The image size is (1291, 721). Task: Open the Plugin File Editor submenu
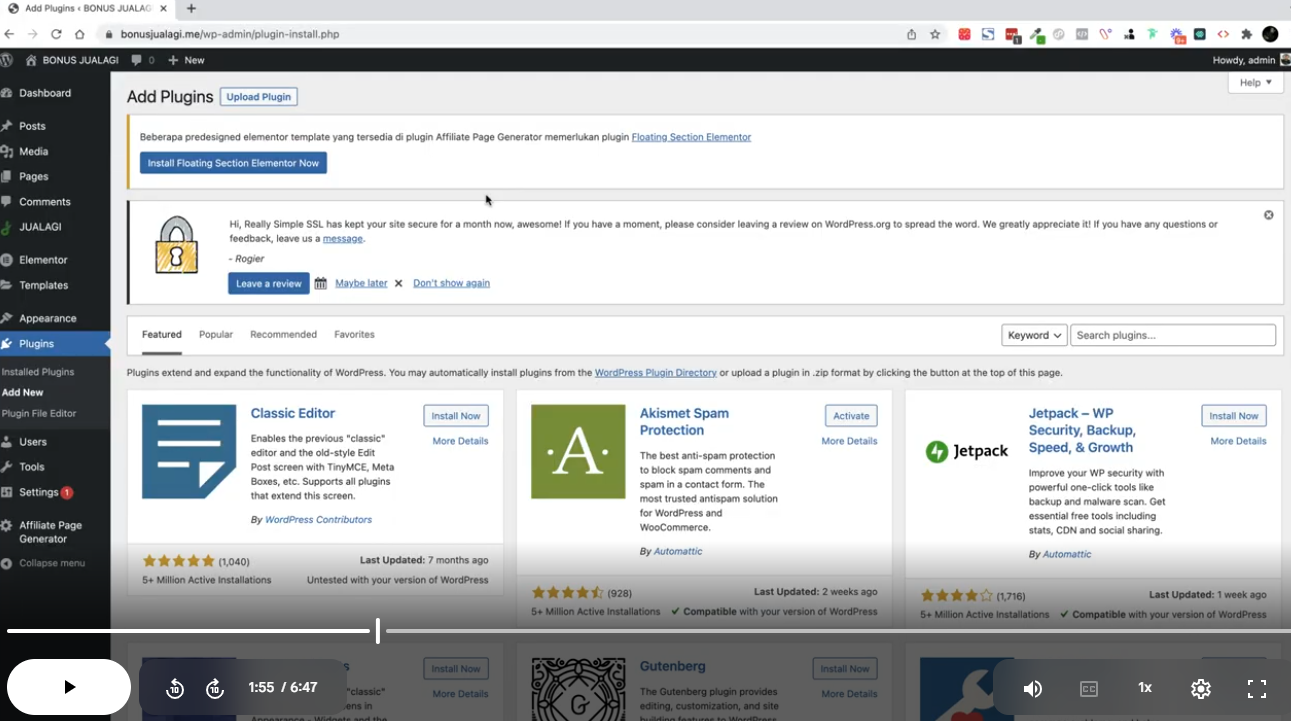(39, 413)
